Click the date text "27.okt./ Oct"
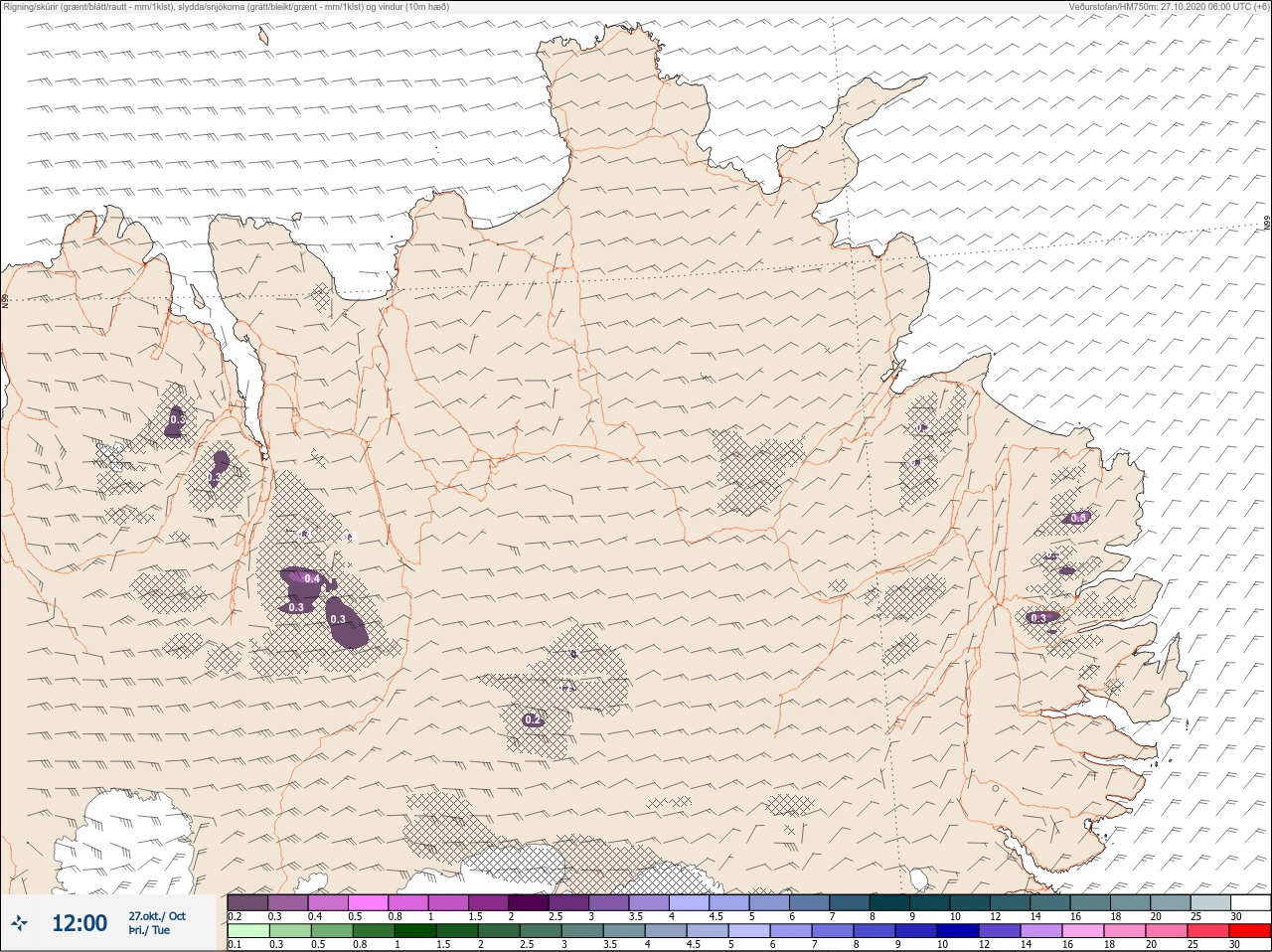This screenshot has width=1272, height=952. click(156, 916)
